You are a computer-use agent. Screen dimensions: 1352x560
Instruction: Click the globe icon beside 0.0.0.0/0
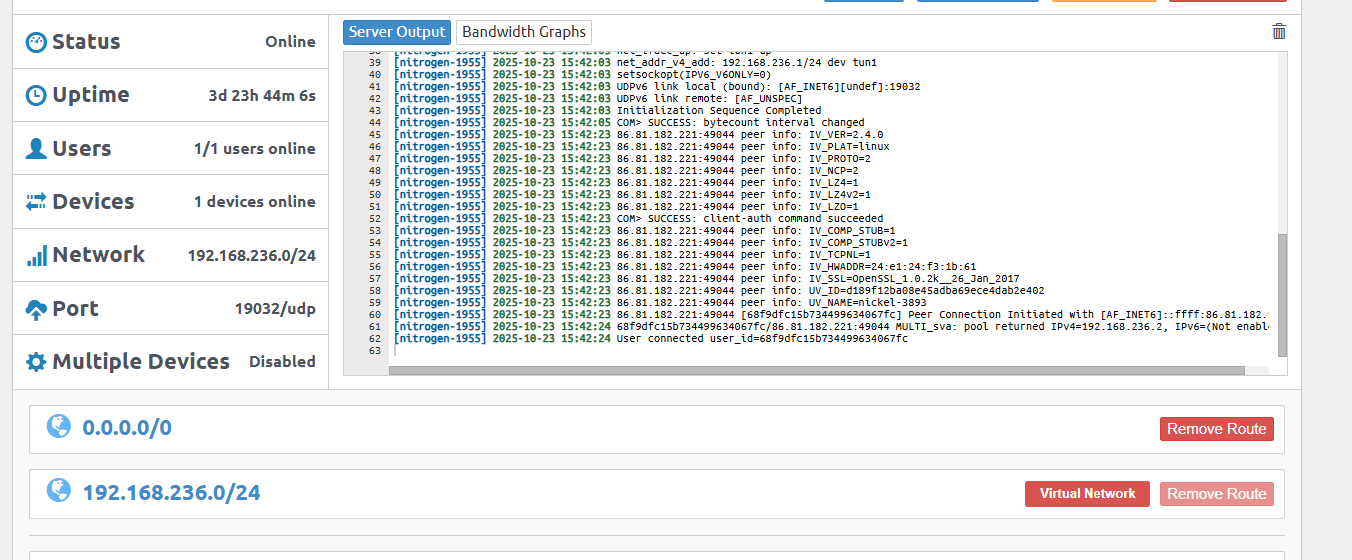[59, 427]
